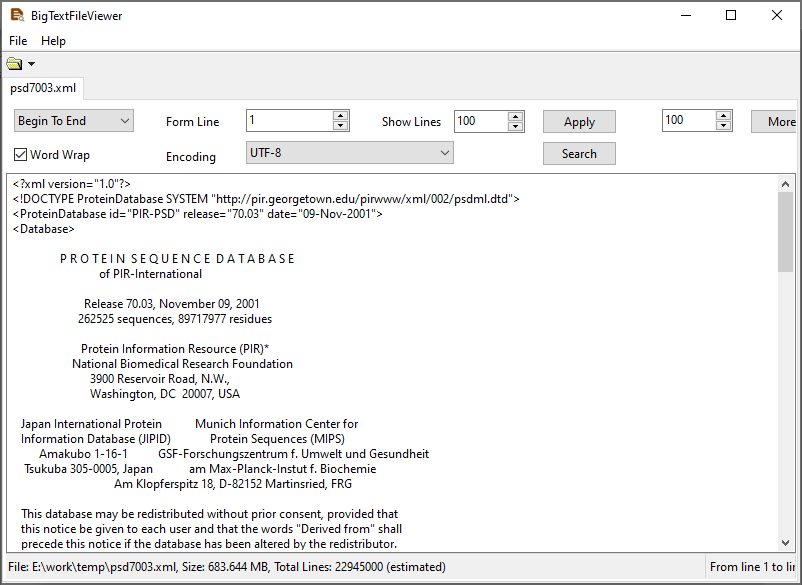Click the down arrow of the field beside More
This screenshot has width=802, height=585.
coord(723,126)
